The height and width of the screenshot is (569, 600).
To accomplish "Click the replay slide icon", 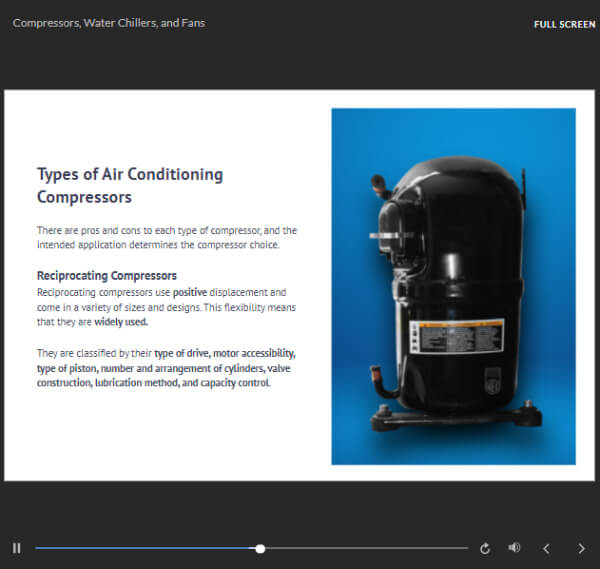I will pyautogui.click(x=485, y=548).
